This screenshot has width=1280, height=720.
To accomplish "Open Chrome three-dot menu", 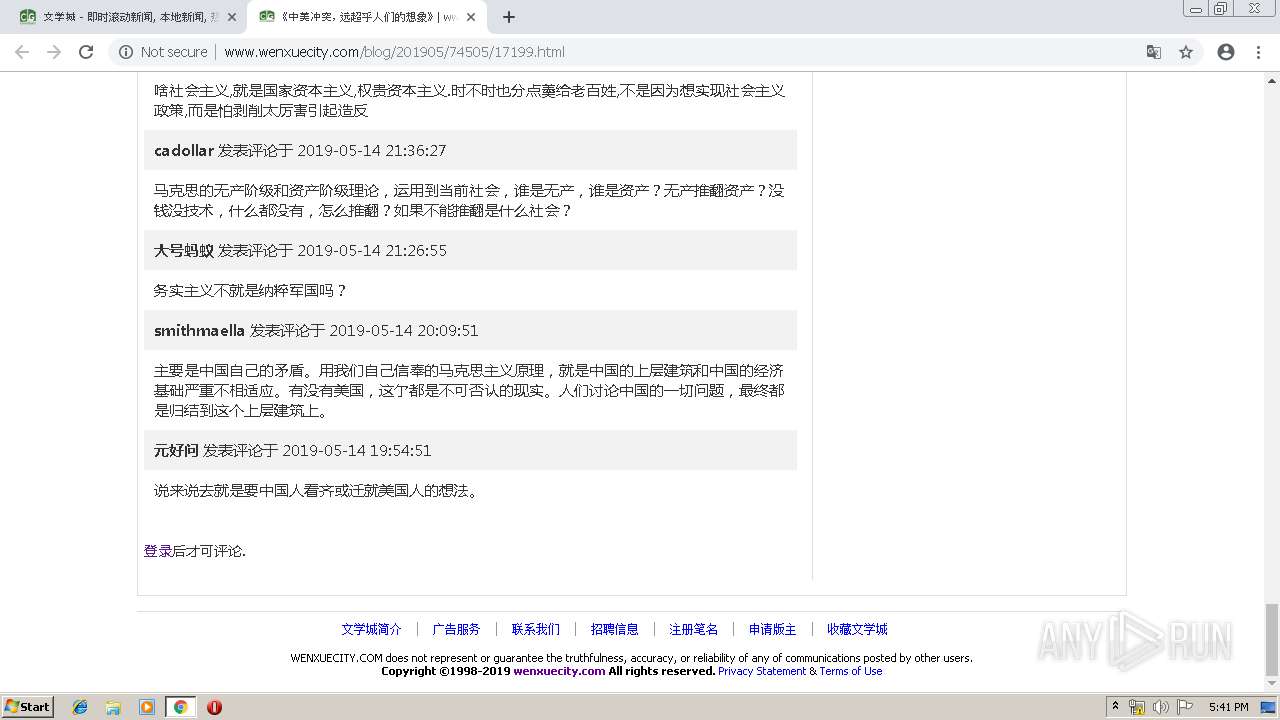I will (1258, 52).
